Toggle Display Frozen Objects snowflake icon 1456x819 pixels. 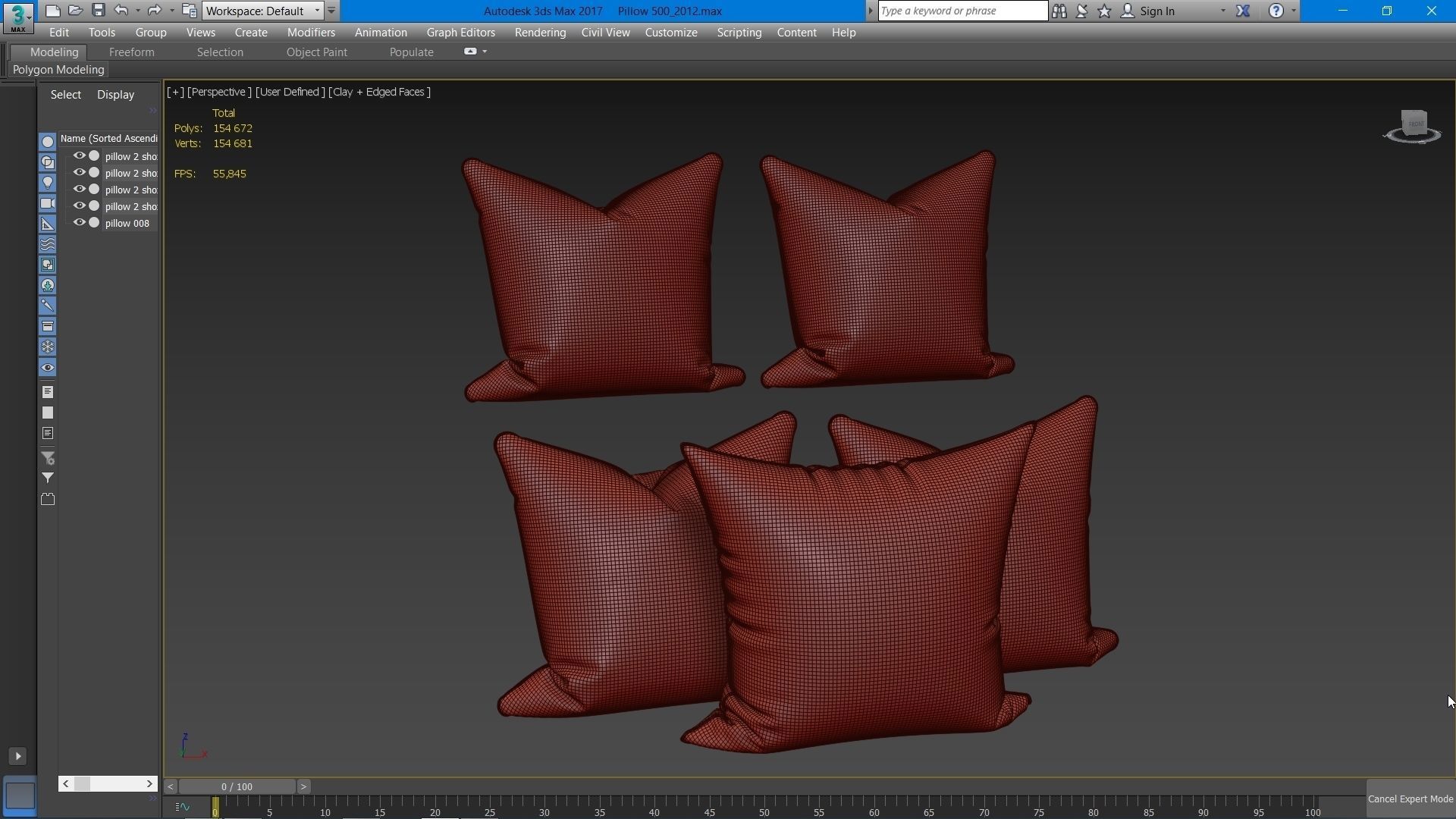(48, 347)
